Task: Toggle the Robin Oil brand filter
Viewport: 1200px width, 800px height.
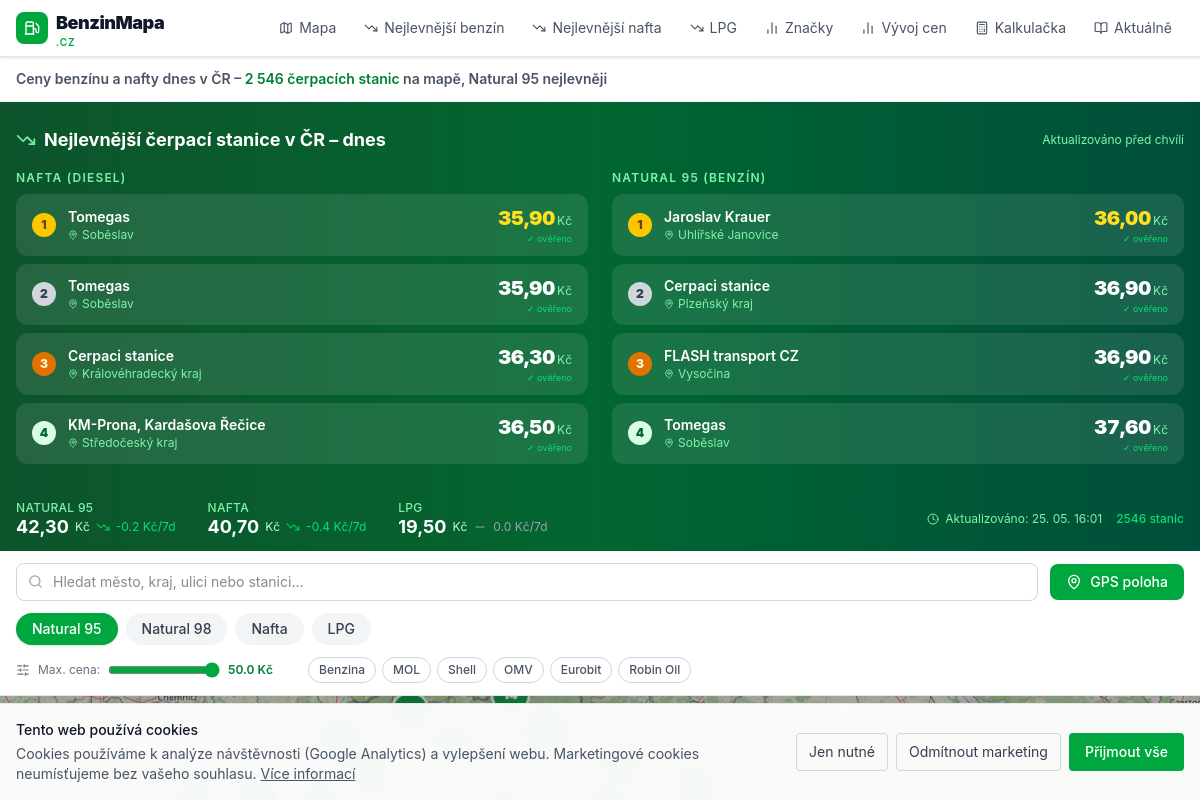Action: pyautogui.click(x=655, y=670)
